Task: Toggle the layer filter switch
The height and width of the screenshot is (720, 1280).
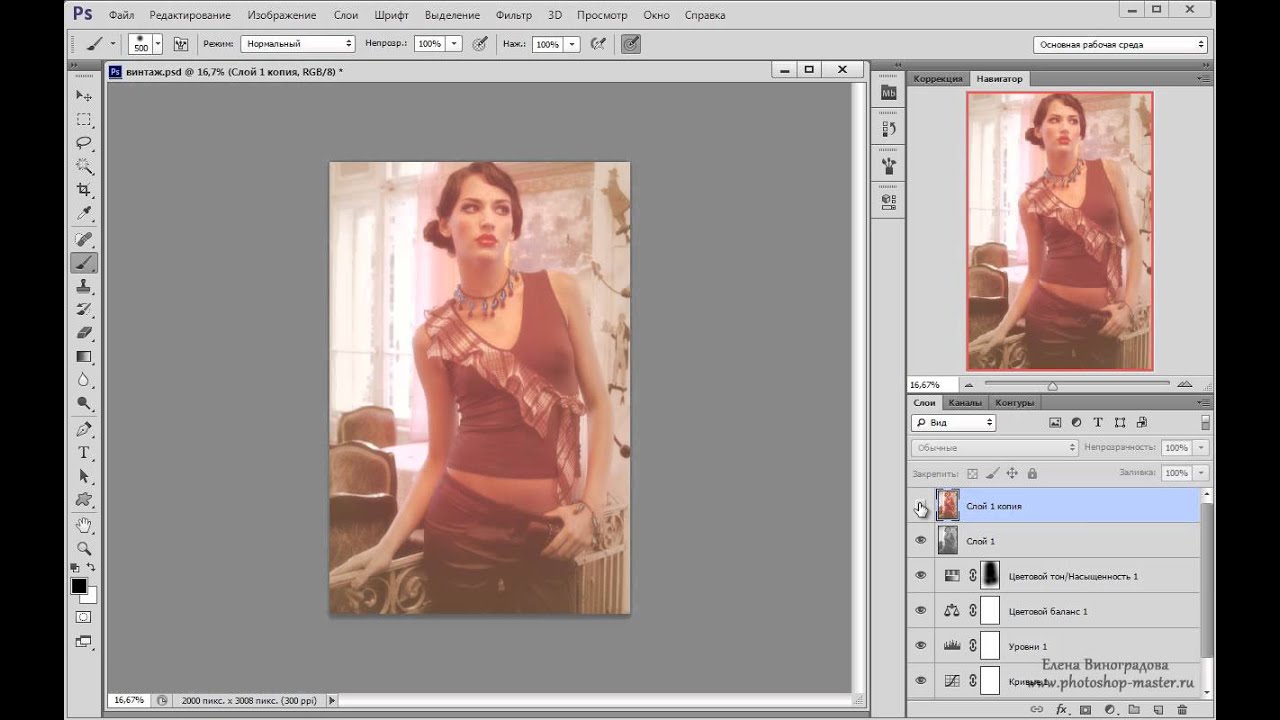Action: click(x=1205, y=423)
